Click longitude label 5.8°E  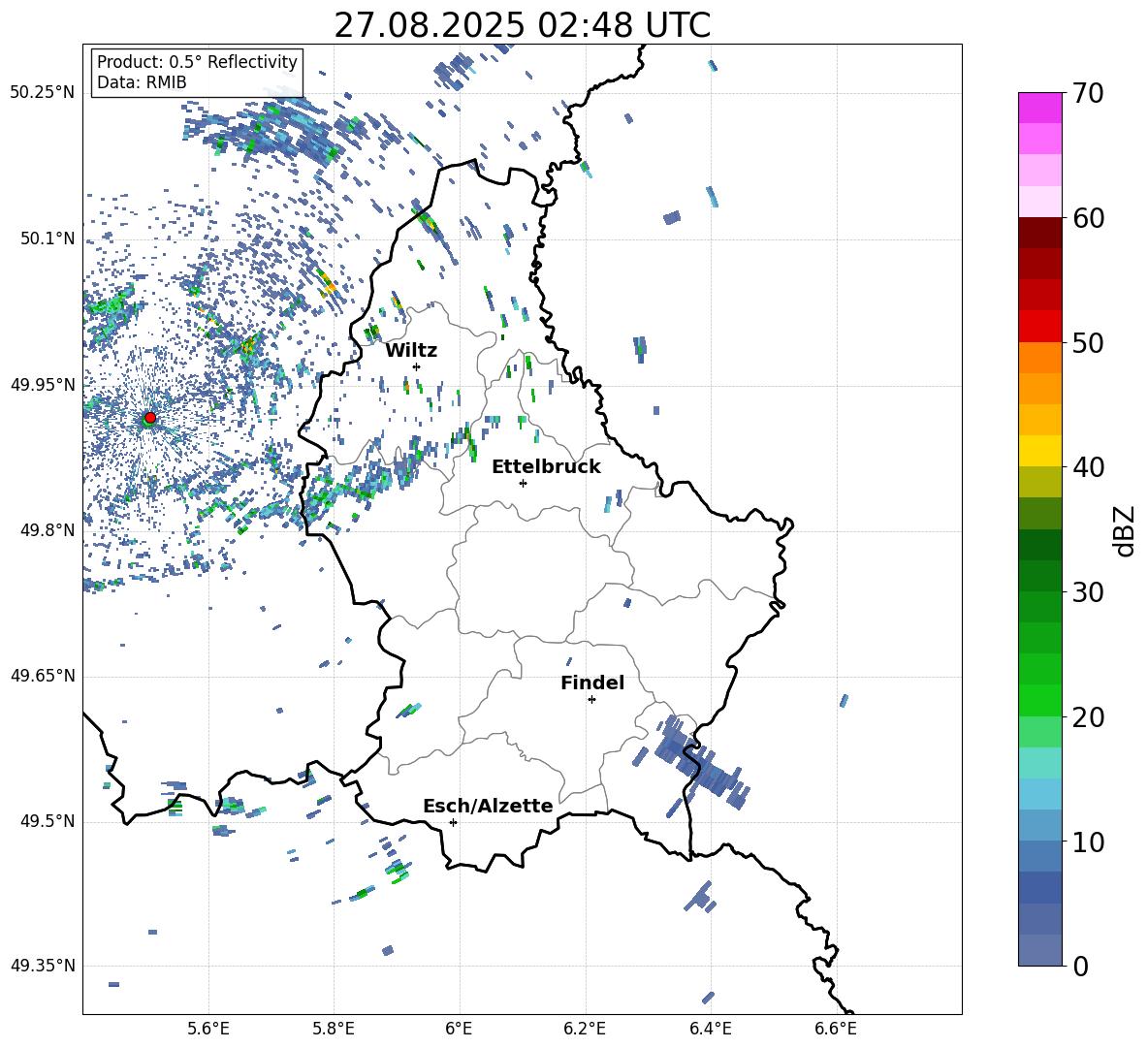coord(334,1029)
